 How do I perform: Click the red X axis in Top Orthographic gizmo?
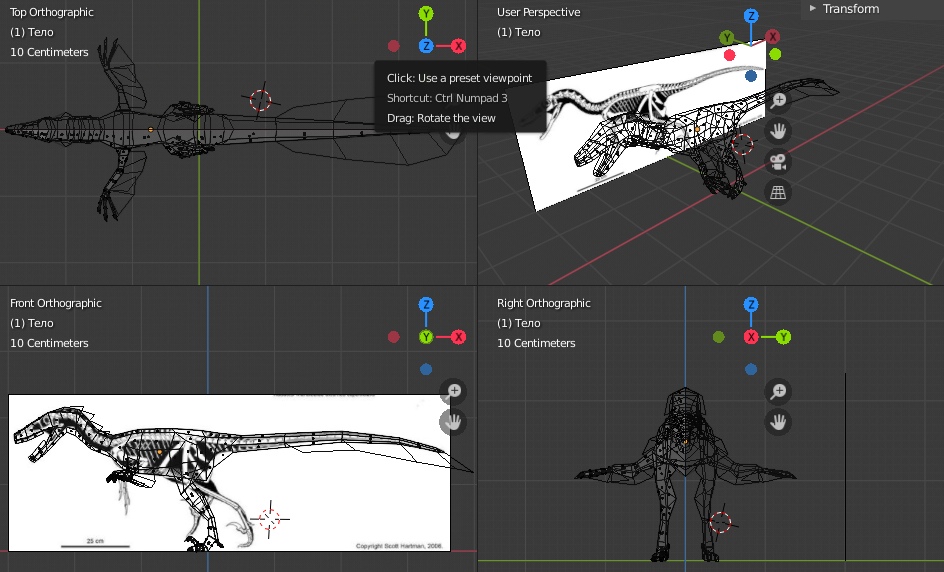[x=458, y=46]
